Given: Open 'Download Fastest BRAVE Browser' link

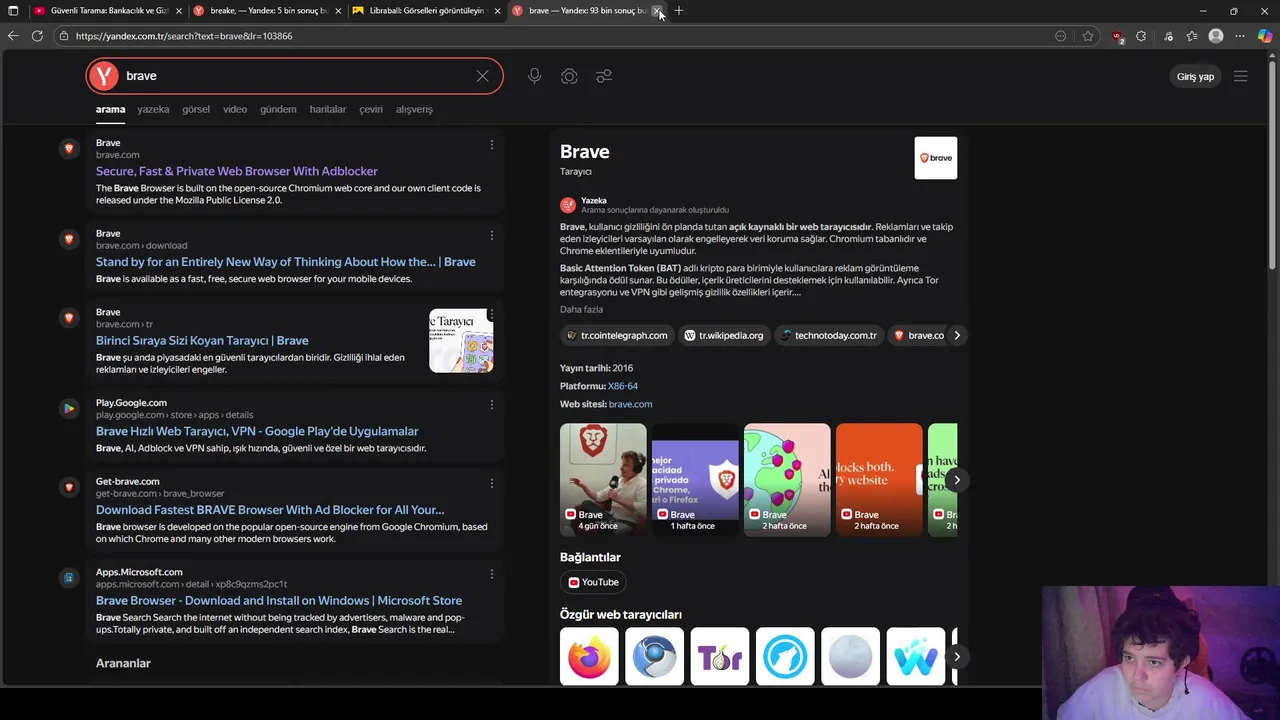Looking at the screenshot, I should [270, 510].
